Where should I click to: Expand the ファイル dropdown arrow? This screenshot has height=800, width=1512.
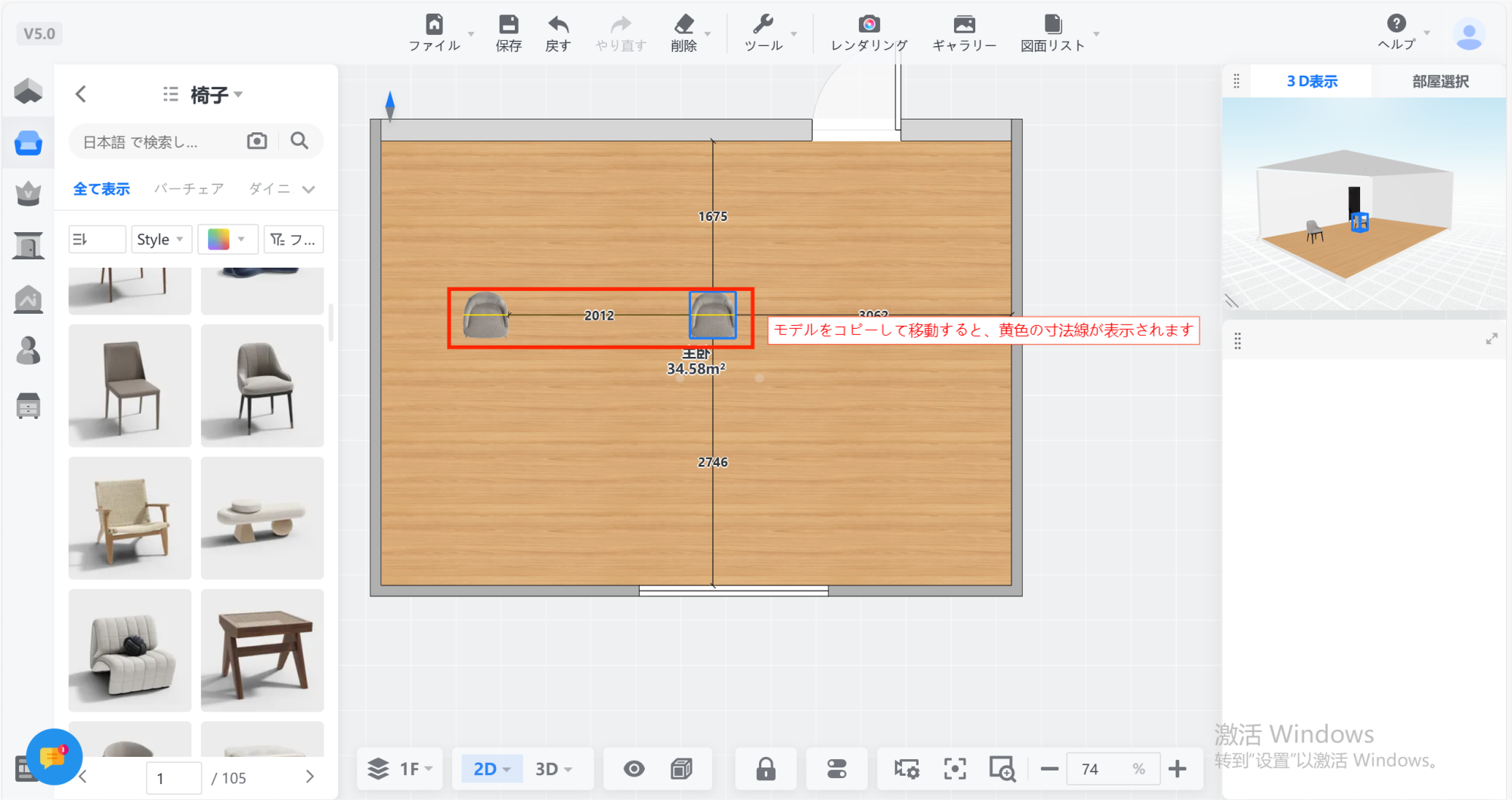click(471, 34)
